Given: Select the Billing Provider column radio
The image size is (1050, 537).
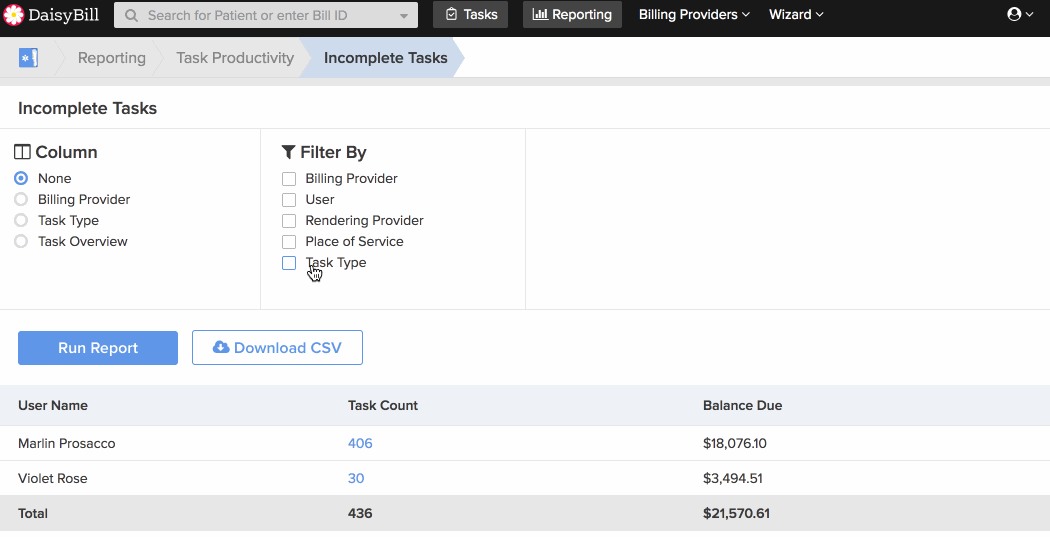Looking at the screenshot, I should (21, 199).
